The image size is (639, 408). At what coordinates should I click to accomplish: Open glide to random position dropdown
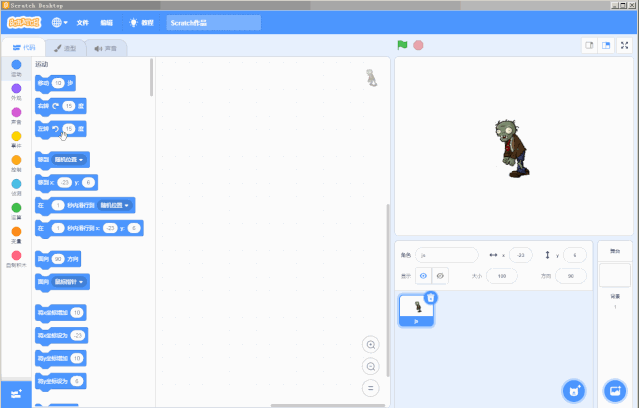coord(115,205)
